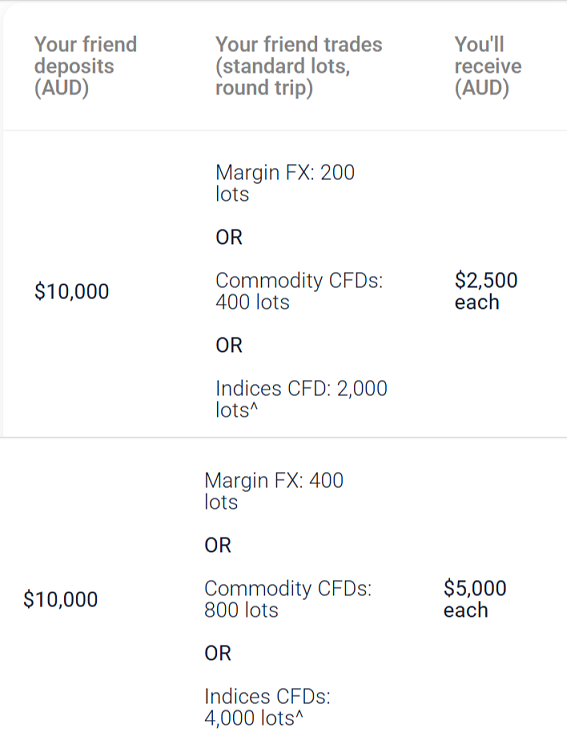Click the 'Your friend trades' column header
The image size is (567, 747).
(x=299, y=66)
